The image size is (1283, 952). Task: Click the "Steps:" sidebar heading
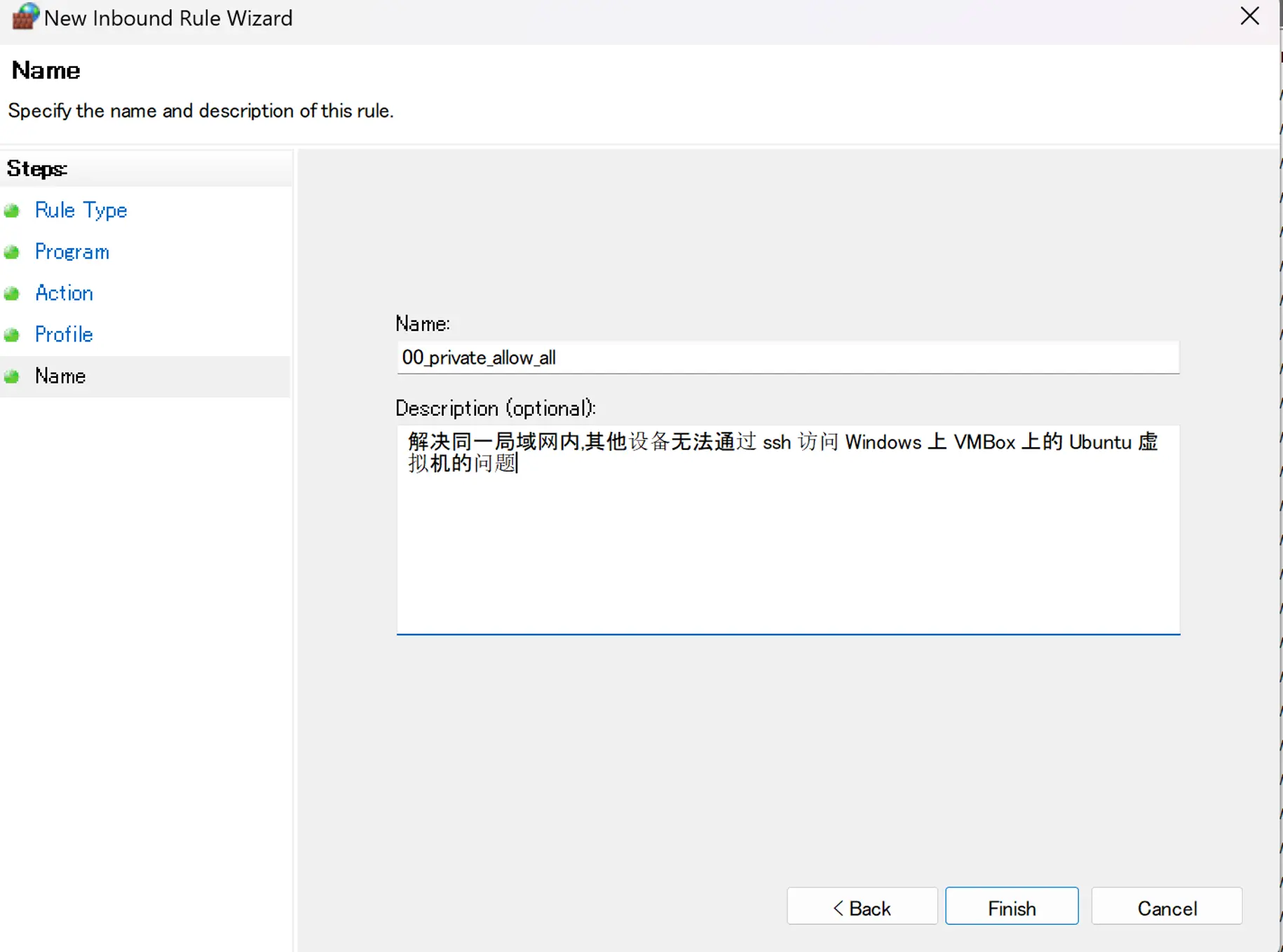[x=37, y=169]
